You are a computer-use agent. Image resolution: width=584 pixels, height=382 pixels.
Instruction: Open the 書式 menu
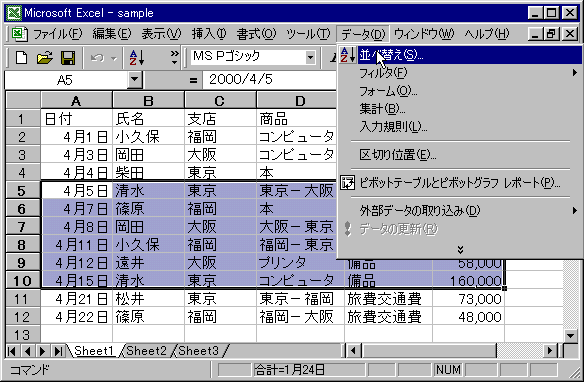point(256,34)
